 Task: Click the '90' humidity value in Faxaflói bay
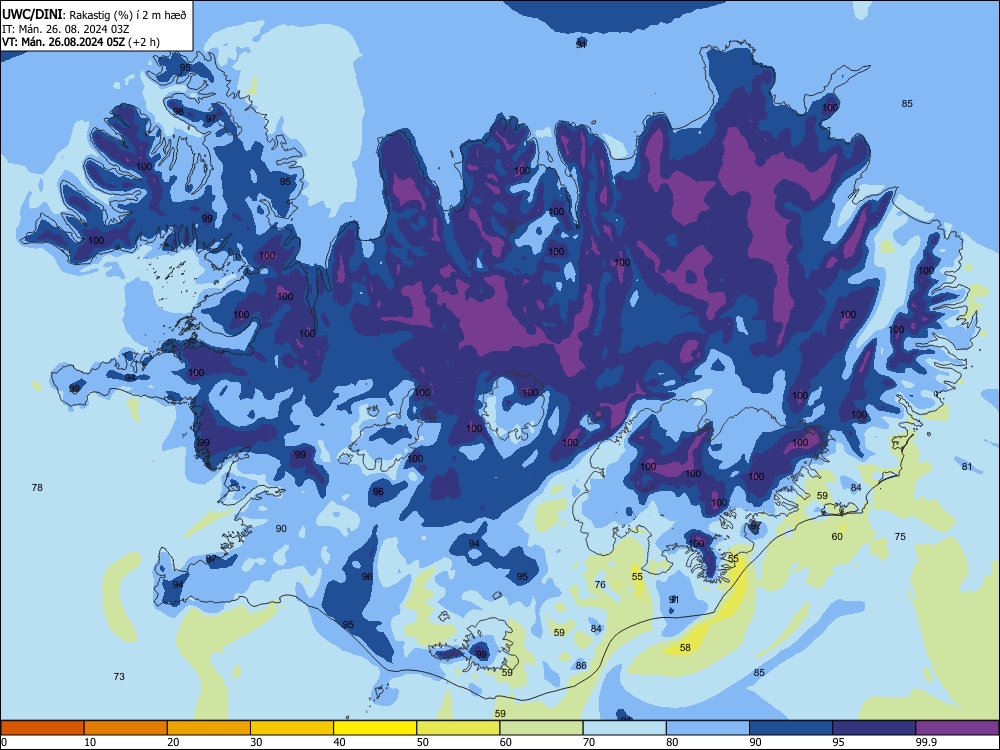tap(281, 529)
